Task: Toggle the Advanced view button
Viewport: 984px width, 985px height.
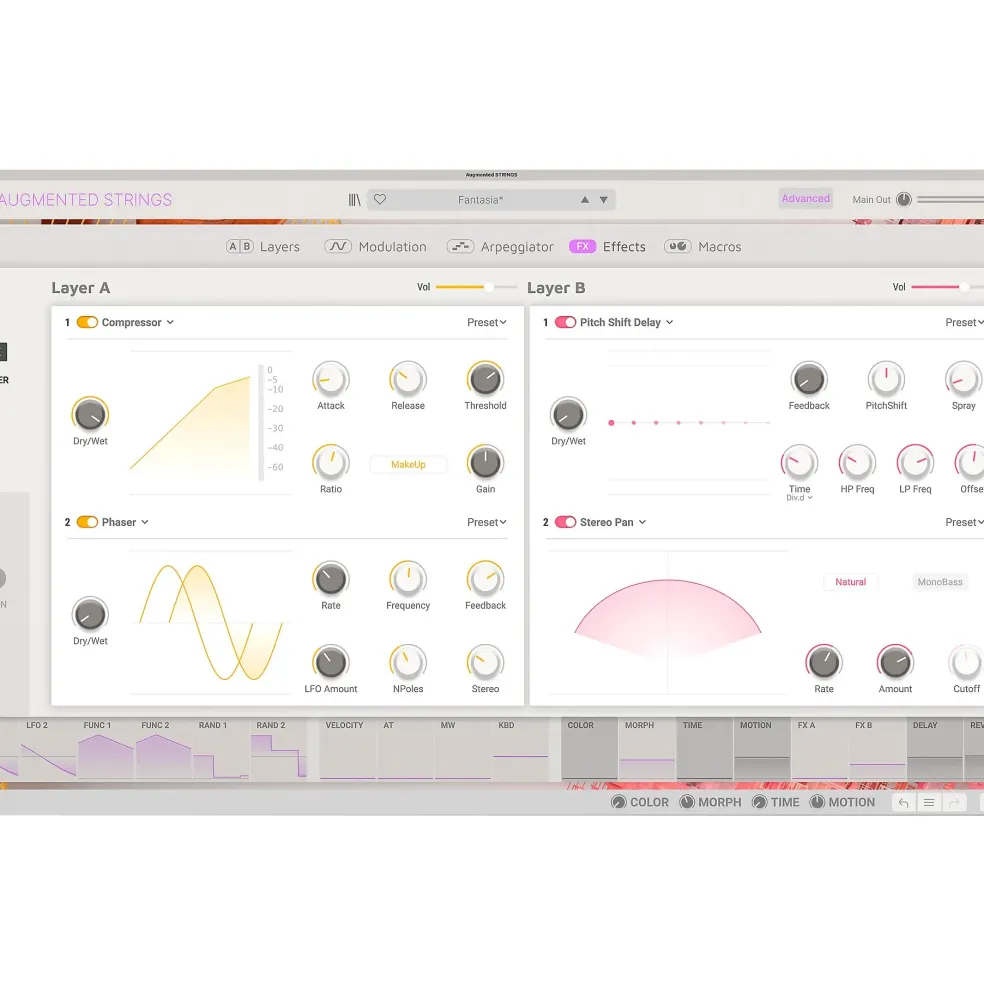Action: [x=806, y=199]
